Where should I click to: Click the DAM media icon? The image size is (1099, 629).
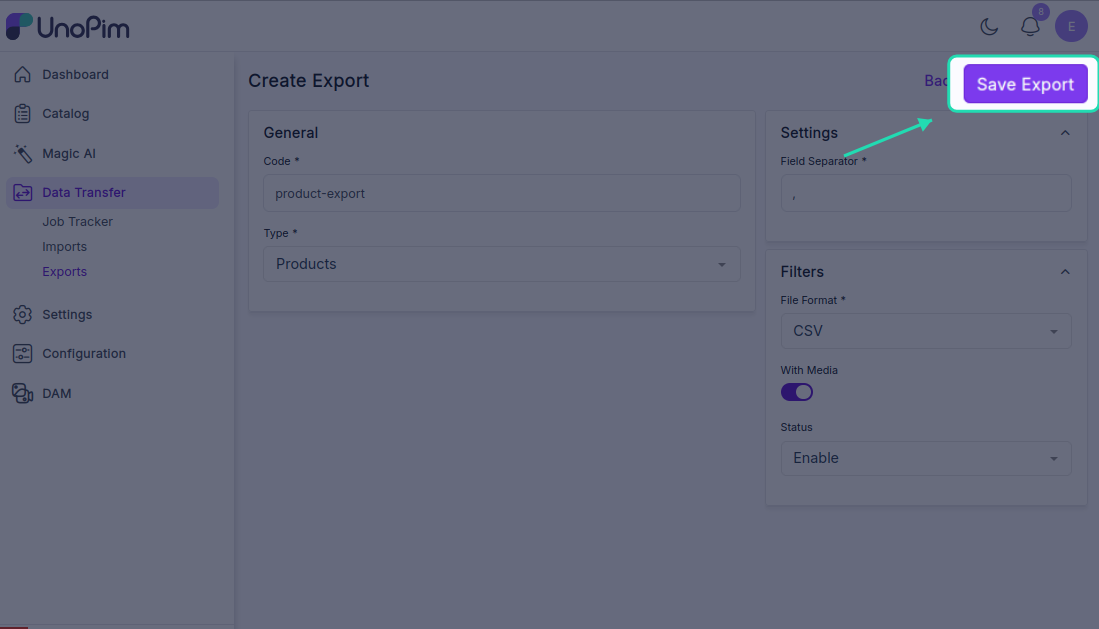pyautogui.click(x=22, y=393)
